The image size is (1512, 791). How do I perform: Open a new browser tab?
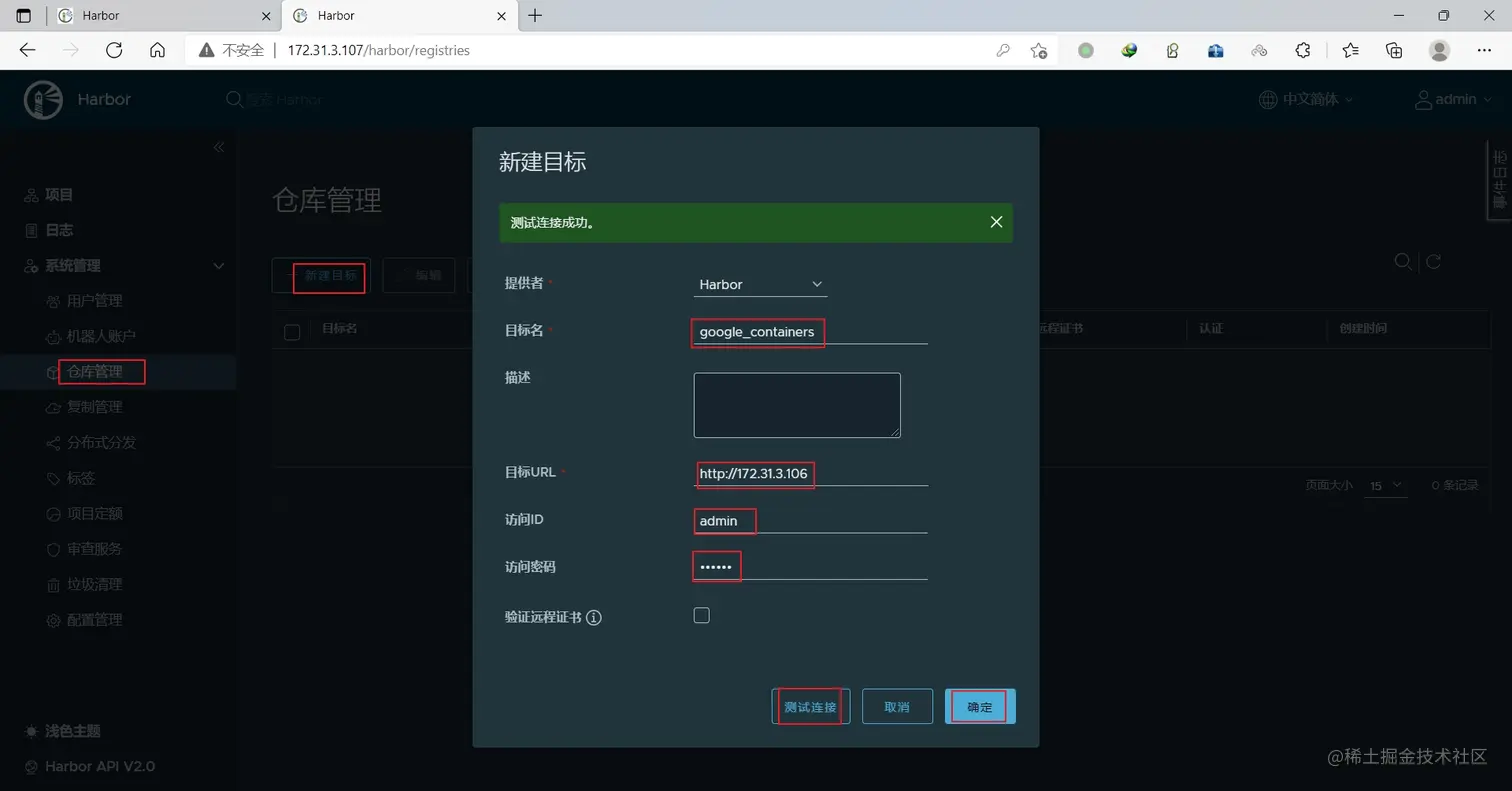click(535, 16)
